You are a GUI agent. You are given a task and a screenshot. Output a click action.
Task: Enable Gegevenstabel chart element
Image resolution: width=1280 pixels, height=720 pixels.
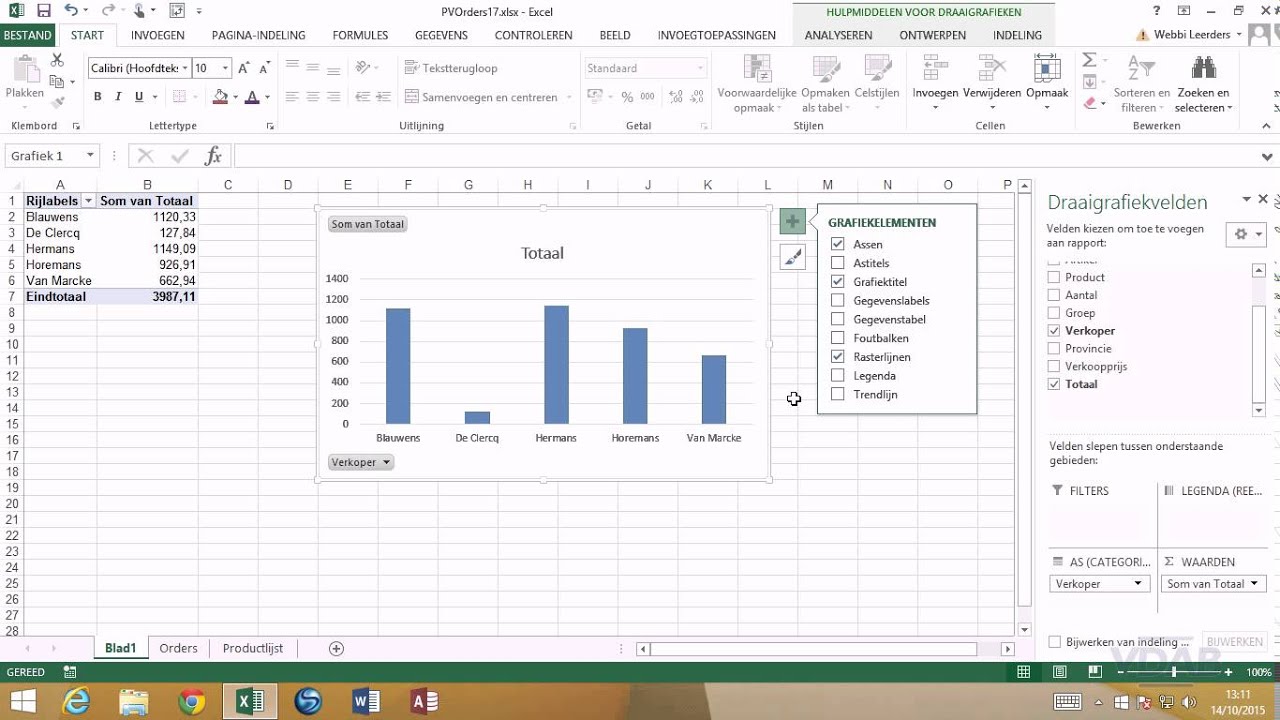click(838, 319)
